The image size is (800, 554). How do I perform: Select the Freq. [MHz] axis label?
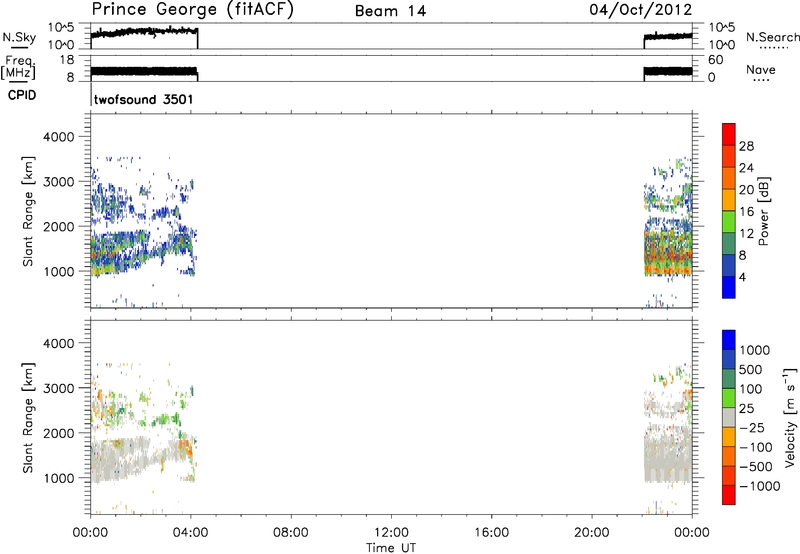point(18,67)
